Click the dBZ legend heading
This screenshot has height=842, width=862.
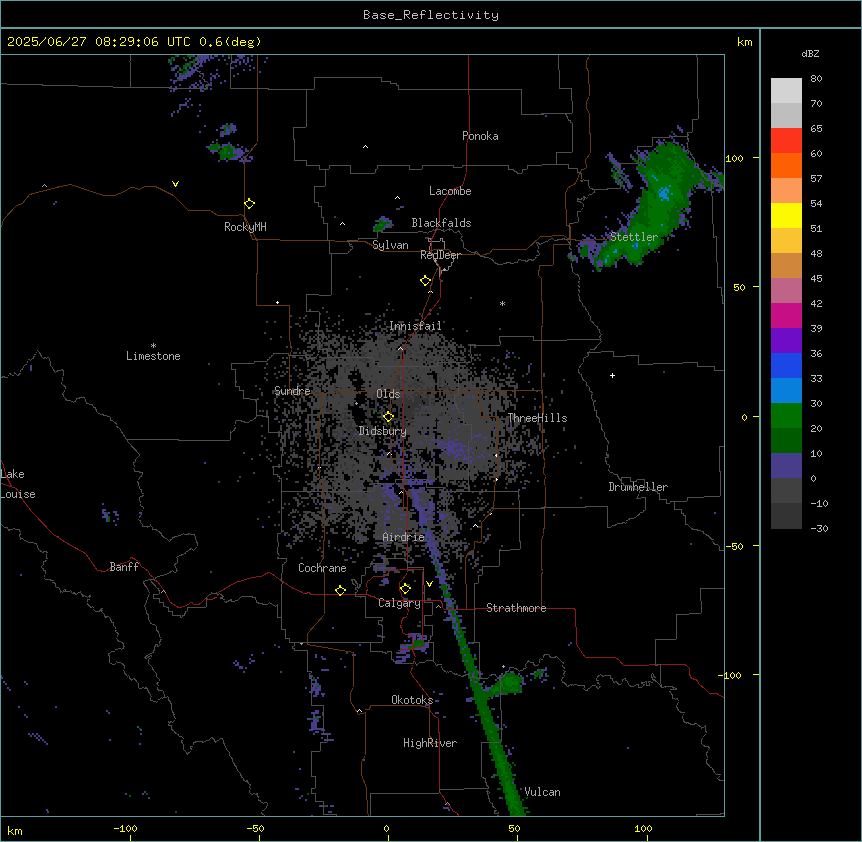[x=810, y=54]
